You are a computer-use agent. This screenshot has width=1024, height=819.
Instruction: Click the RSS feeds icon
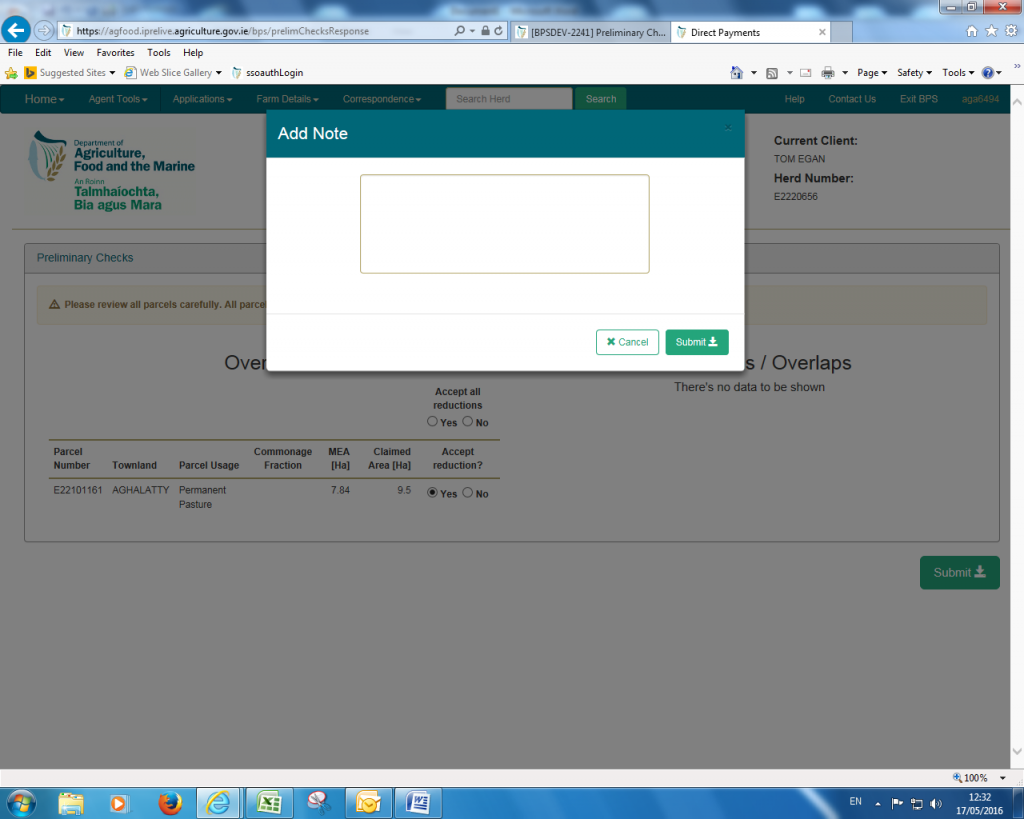772,72
